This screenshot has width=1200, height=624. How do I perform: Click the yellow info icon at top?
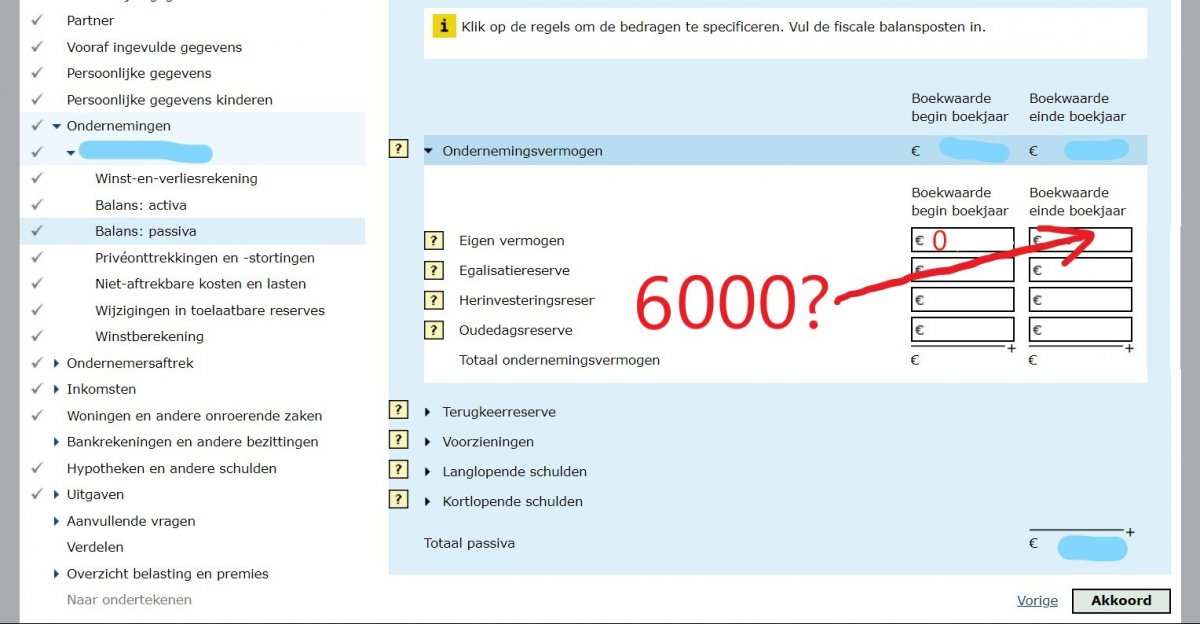444,27
